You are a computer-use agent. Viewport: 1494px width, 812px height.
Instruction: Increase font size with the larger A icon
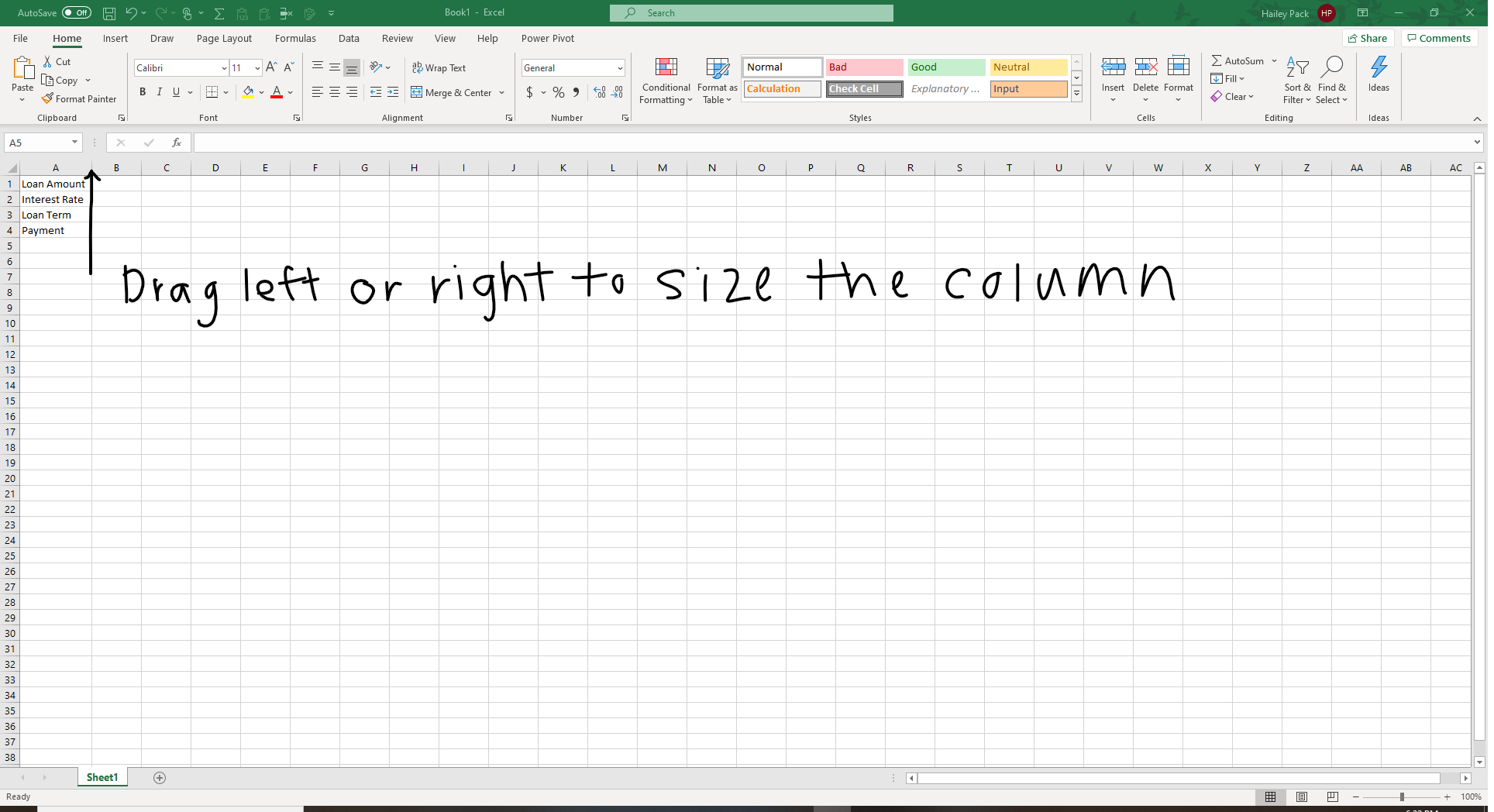point(271,67)
